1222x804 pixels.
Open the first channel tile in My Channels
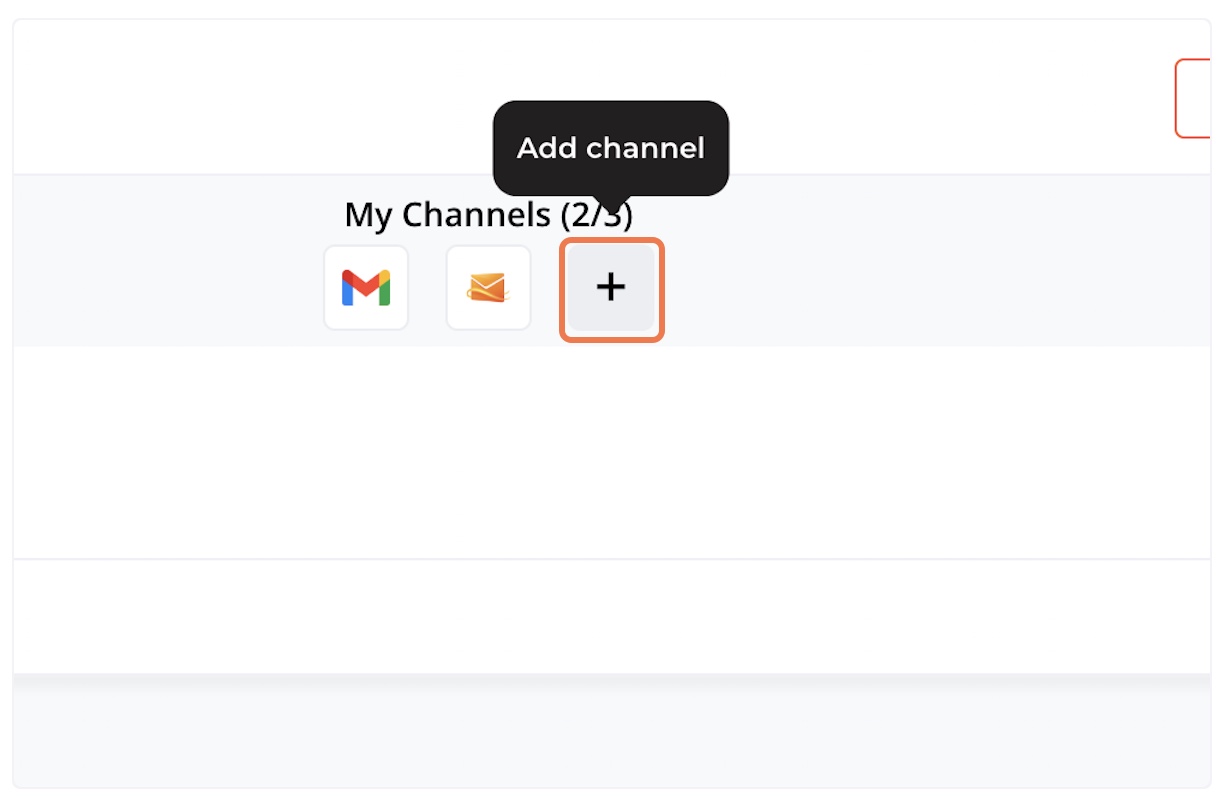click(x=366, y=288)
